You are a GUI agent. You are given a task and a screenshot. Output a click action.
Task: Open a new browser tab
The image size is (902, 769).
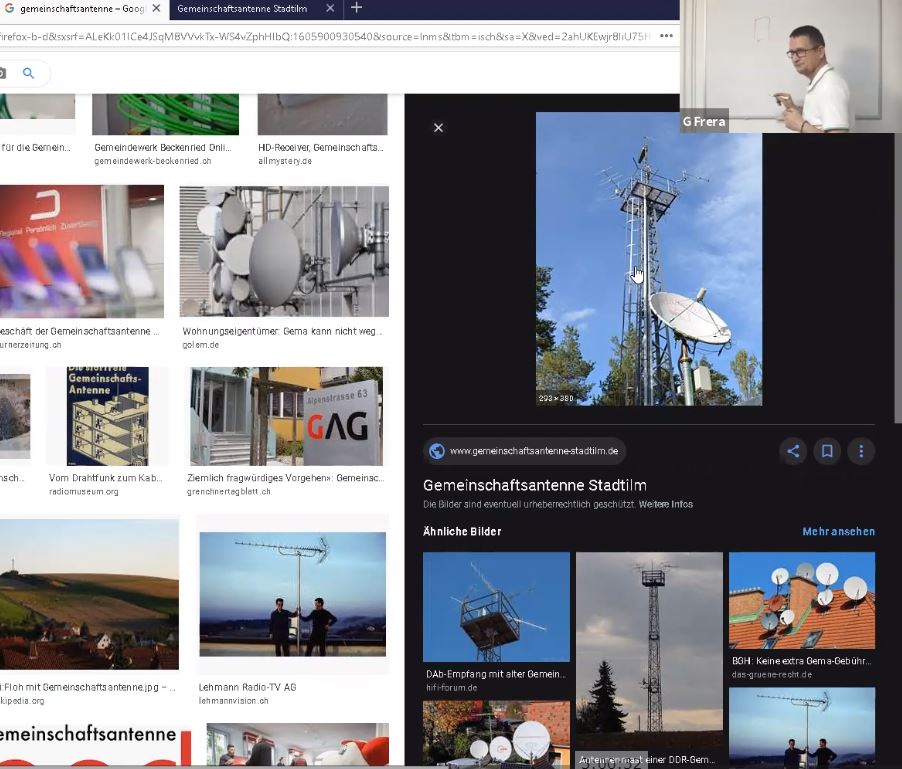point(357,8)
